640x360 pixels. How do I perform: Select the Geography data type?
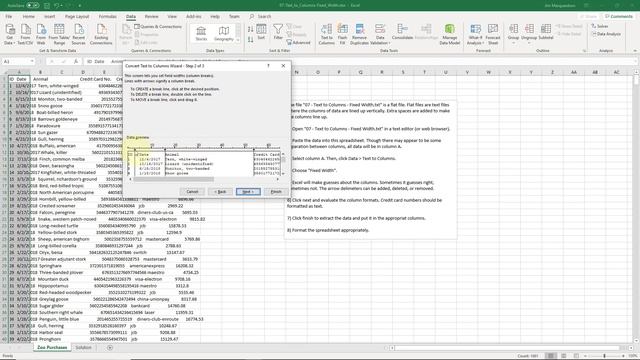tap(224, 33)
